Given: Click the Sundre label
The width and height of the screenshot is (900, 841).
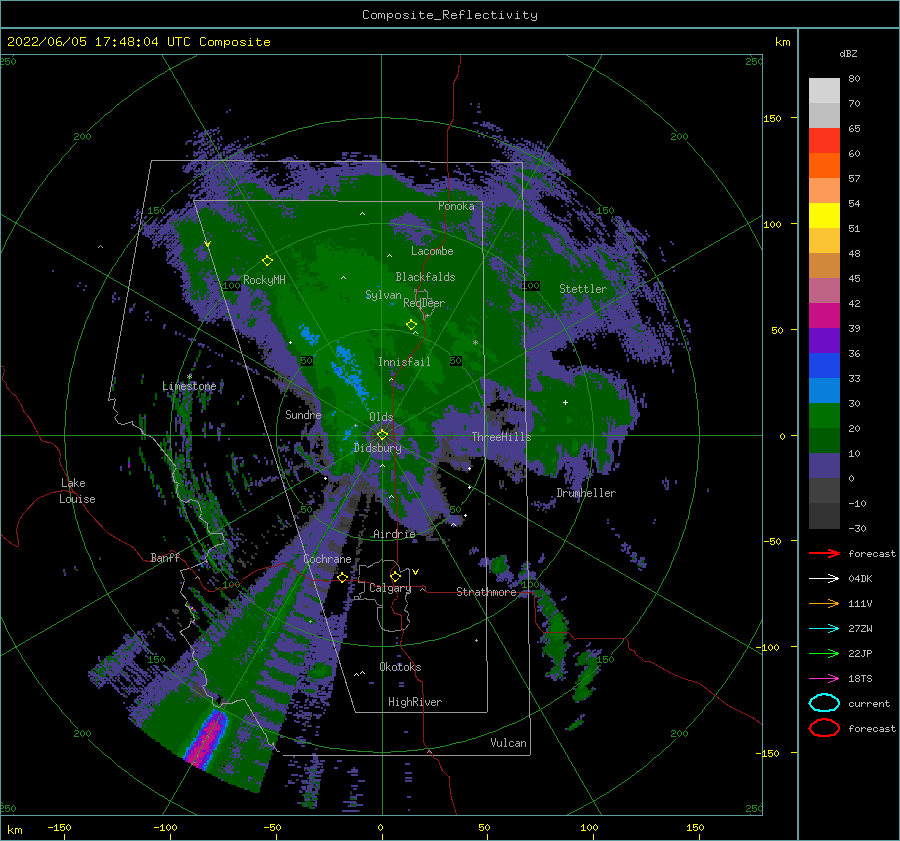Looking at the screenshot, I should click(303, 414).
